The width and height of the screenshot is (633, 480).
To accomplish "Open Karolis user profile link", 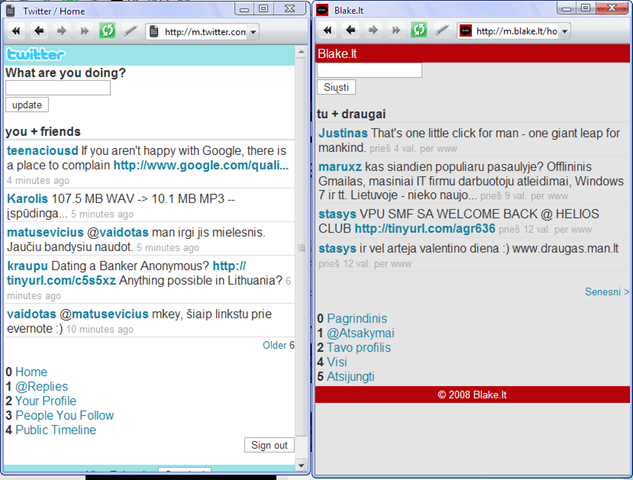I will click(27, 199).
